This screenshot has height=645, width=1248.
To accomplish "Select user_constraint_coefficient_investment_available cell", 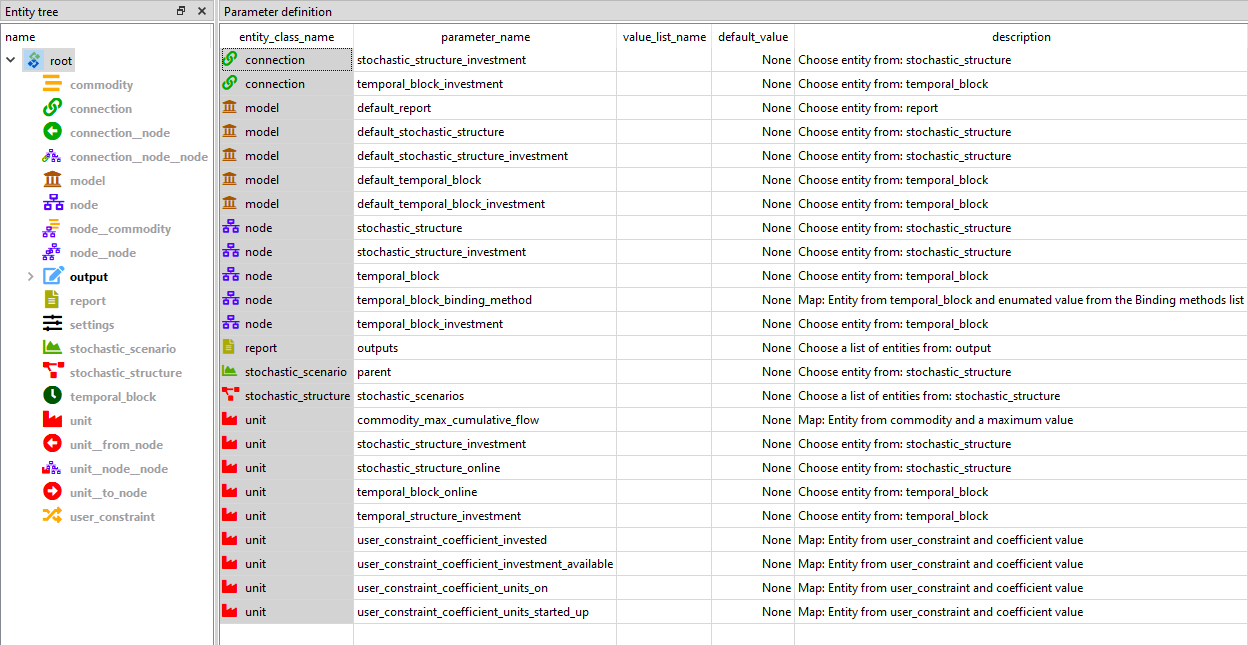I will pos(485,564).
